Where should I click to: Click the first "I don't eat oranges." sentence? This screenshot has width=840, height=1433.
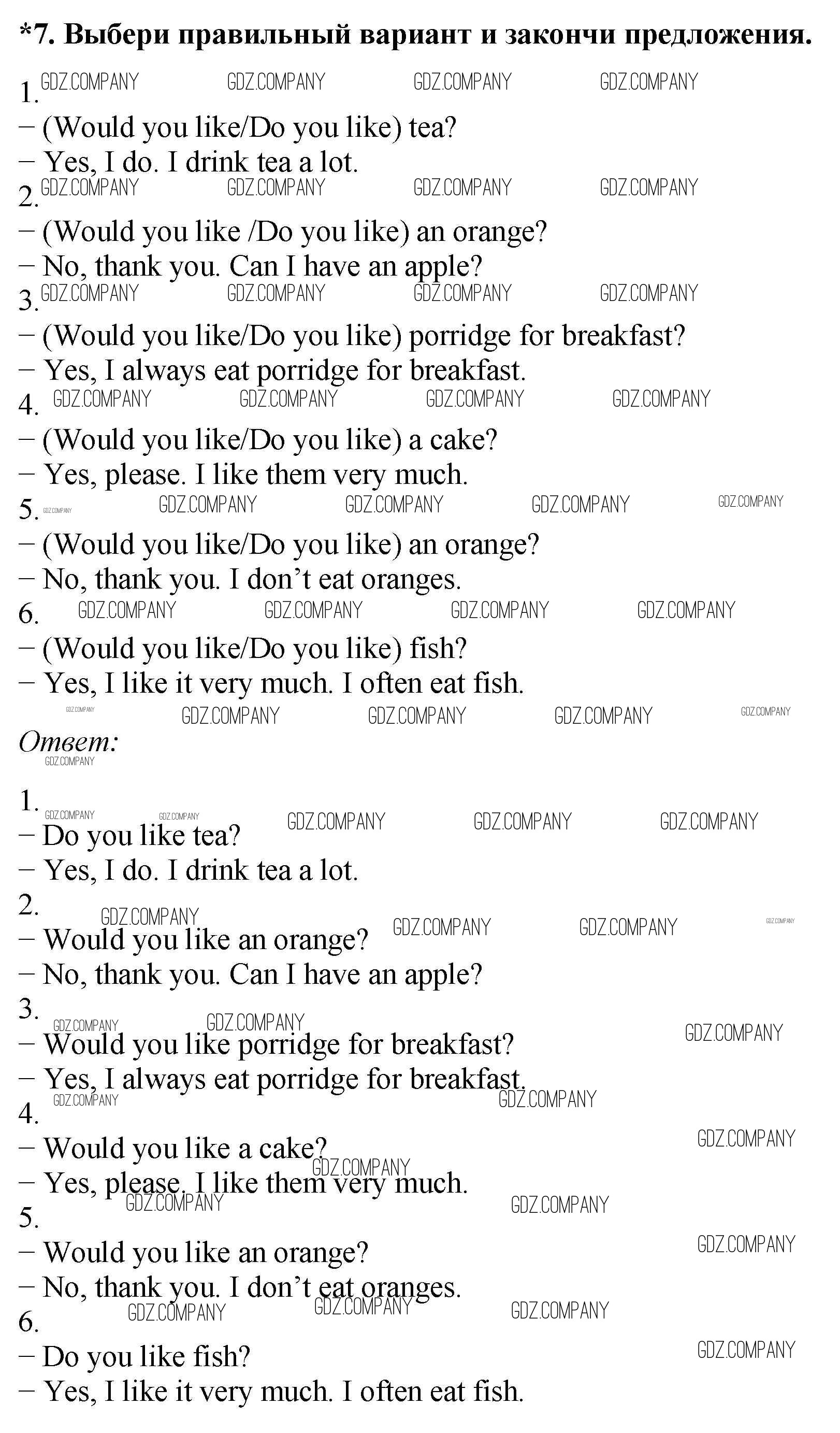point(344,579)
